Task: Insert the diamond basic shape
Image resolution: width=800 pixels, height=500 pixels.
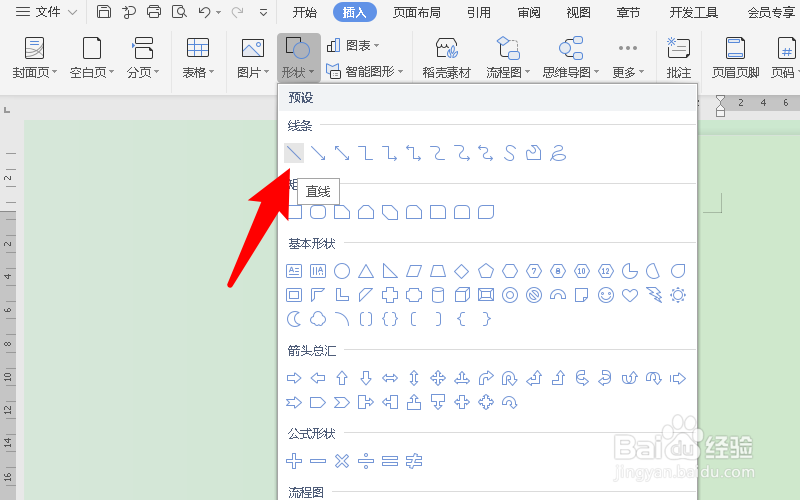Action: 462,271
